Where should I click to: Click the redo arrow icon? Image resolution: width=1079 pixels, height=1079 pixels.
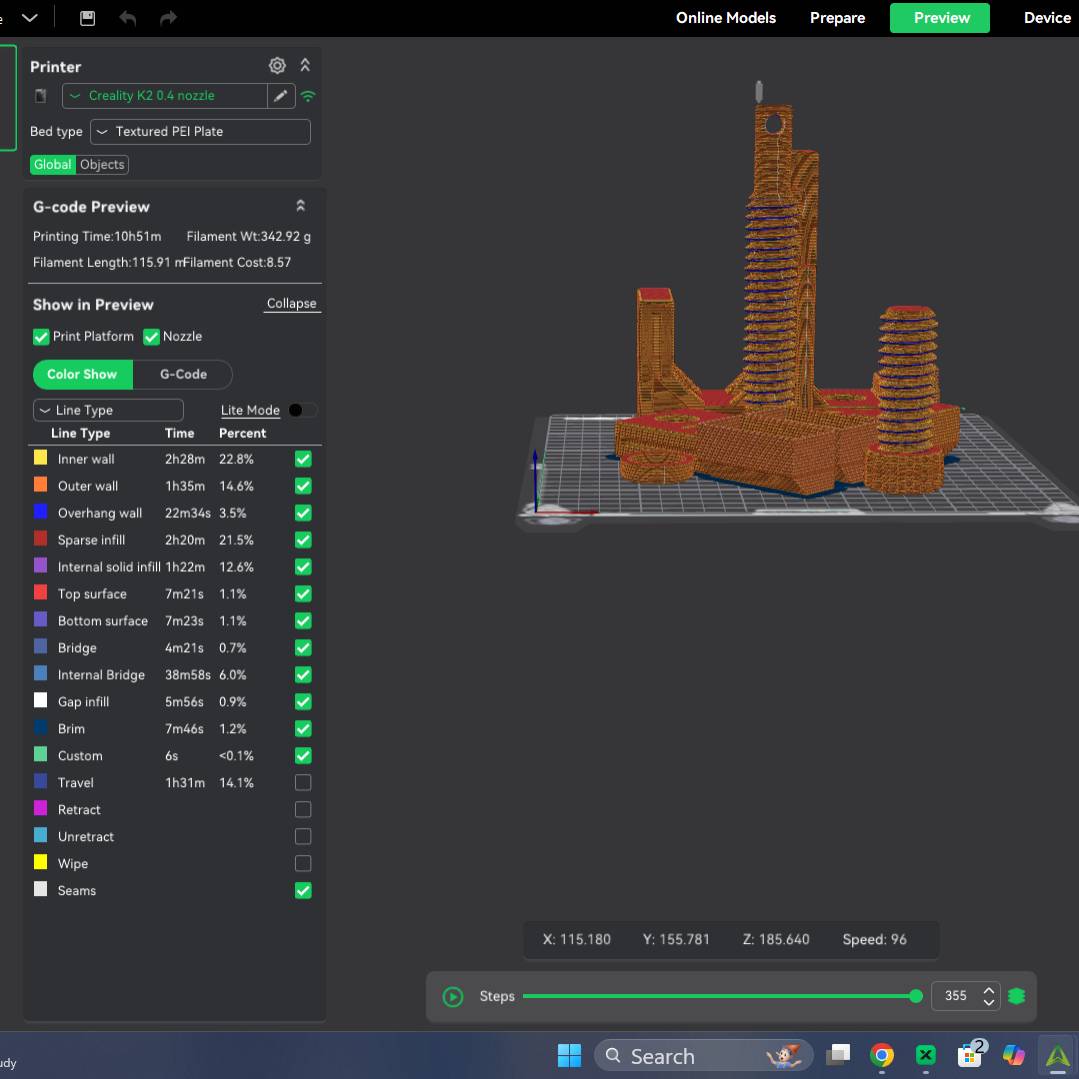pyautogui.click(x=168, y=18)
